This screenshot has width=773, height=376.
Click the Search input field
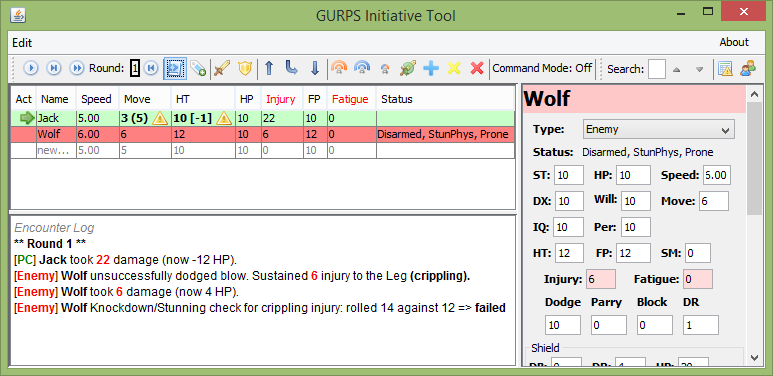click(x=657, y=69)
